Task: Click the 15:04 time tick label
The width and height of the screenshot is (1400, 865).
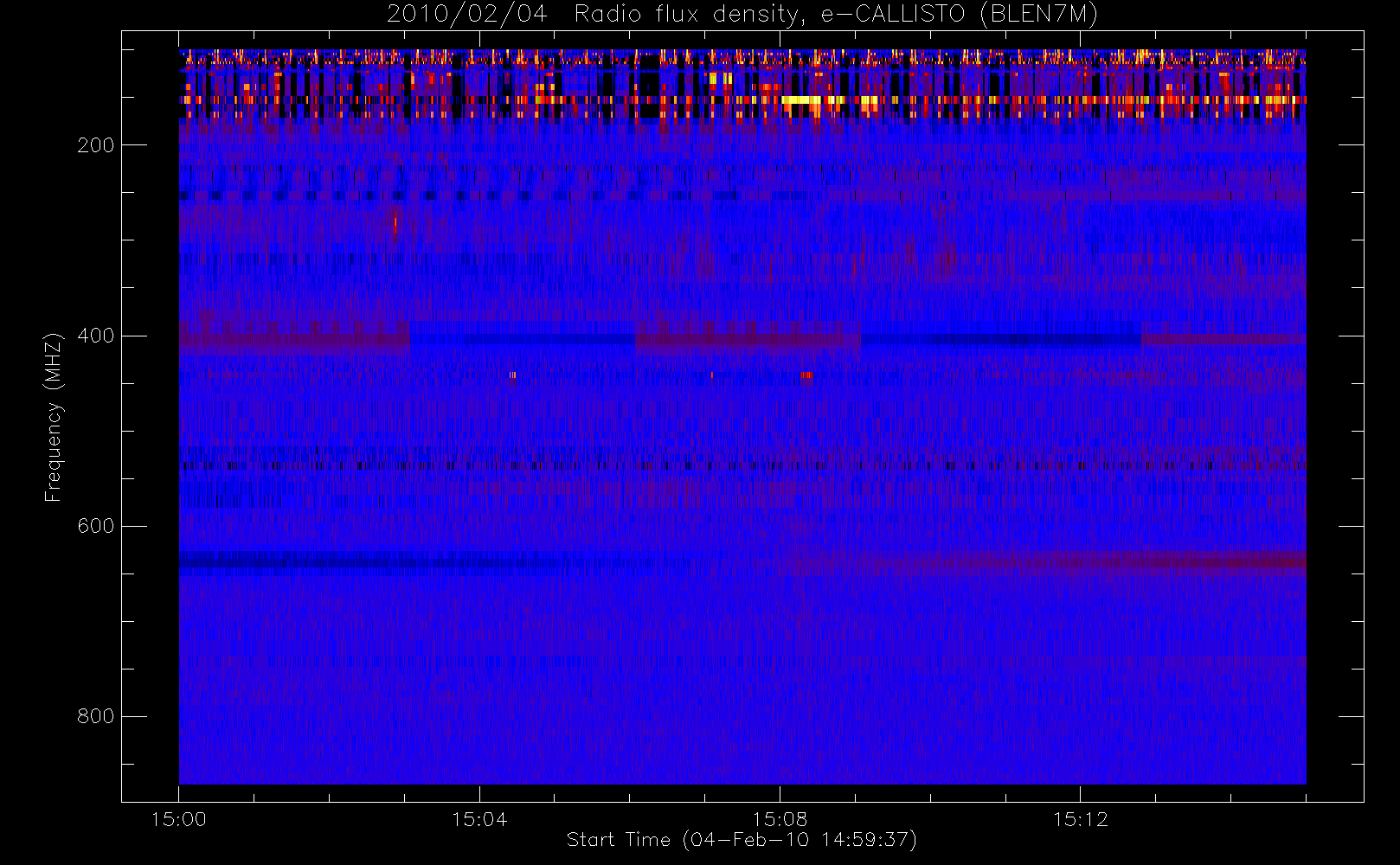Action: [479, 819]
